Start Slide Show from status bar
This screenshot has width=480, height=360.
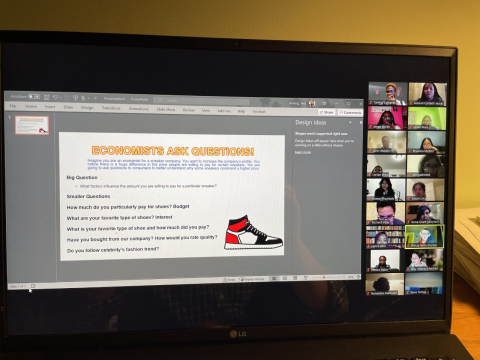pyautogui.click(x=305, y=278)
